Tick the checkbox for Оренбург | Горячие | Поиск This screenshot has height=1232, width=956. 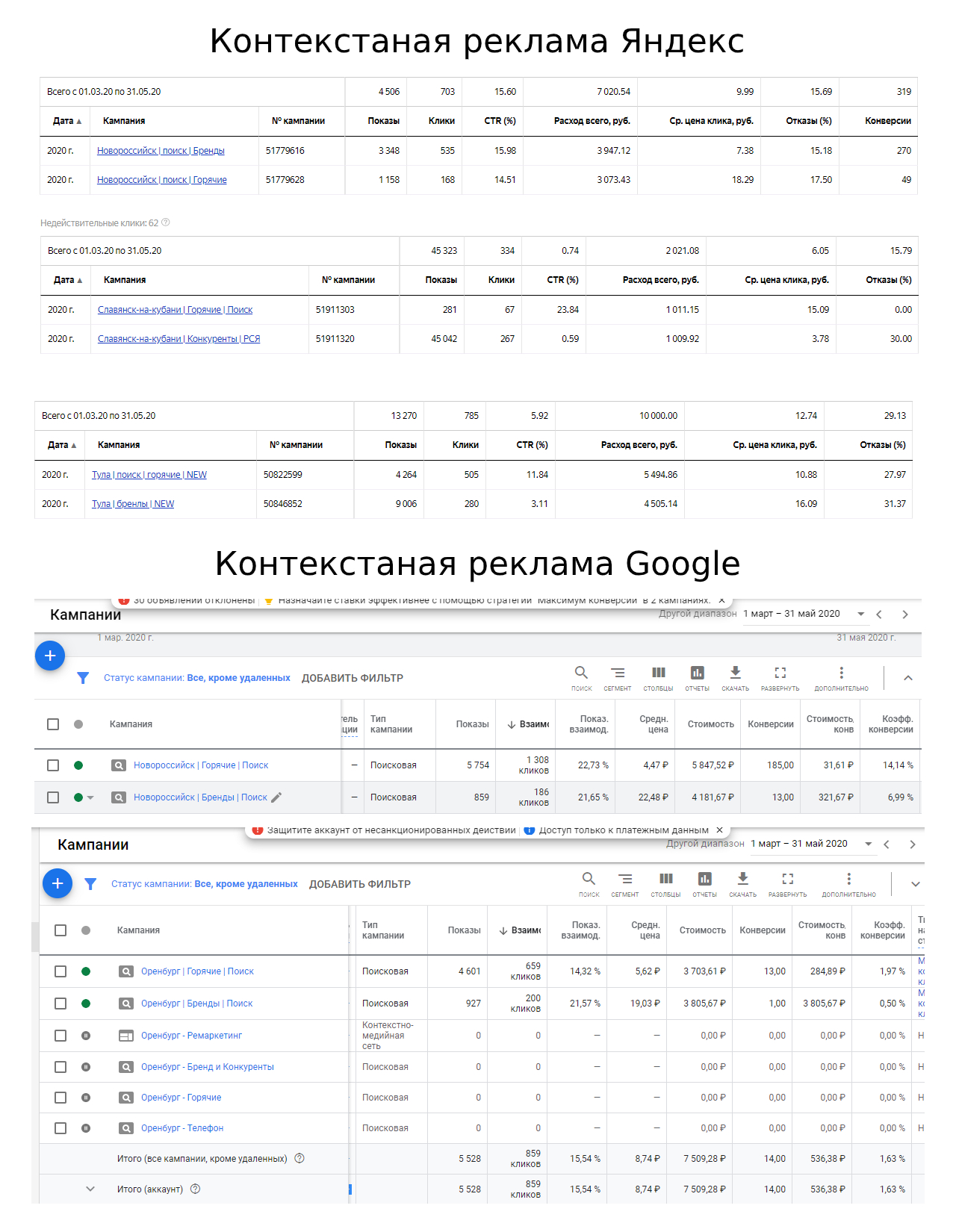click(x=60, y=971)
